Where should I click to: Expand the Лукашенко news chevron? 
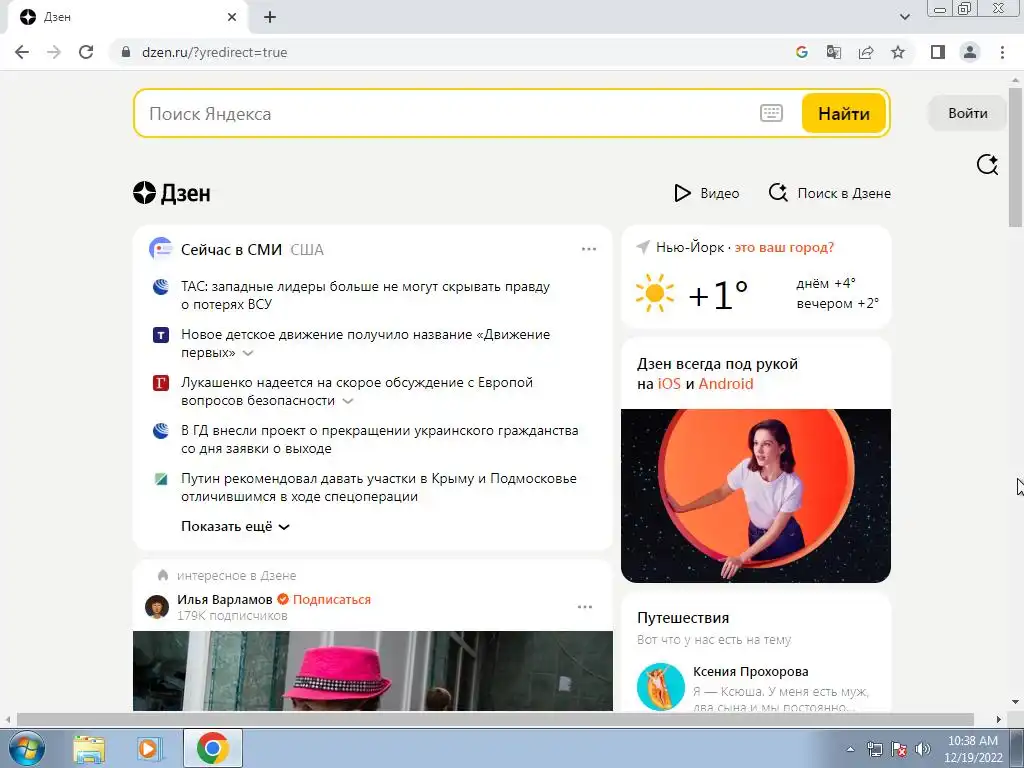[x=348, y=401]
